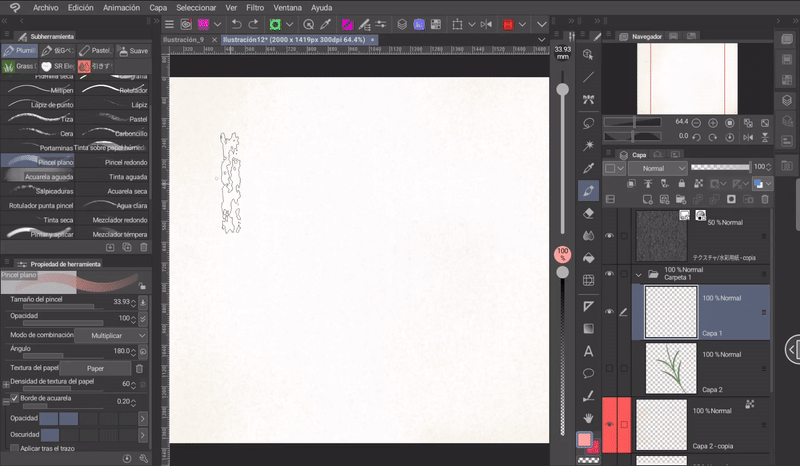Viewport: 800px width, 466px height.
Task: Delete the paper texture with trash icon
Action: (140, 368)
